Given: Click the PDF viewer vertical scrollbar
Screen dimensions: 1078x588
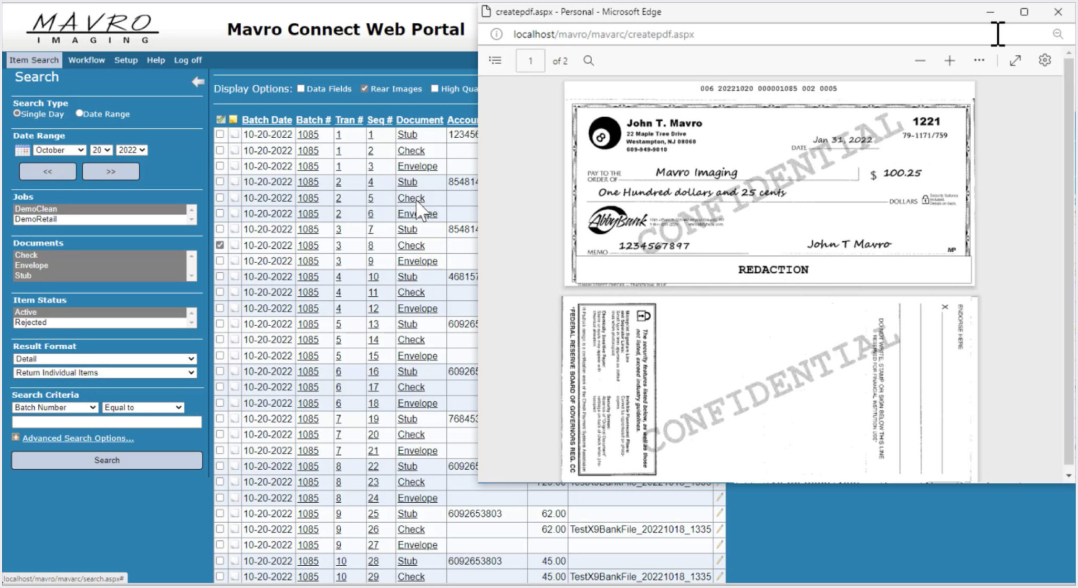Looking at the screenshot, I should (x=1069, y=264).
